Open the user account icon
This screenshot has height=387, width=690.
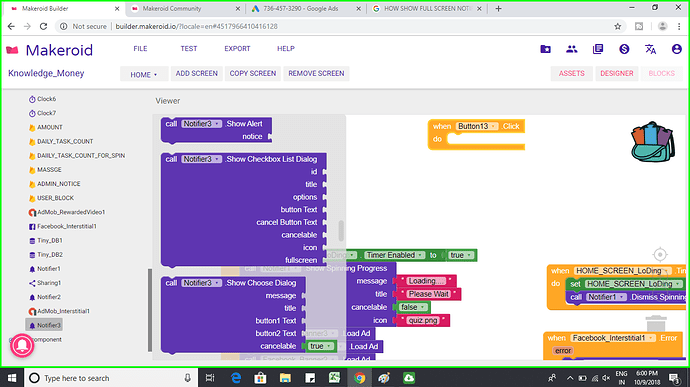[x=676, y=49]
